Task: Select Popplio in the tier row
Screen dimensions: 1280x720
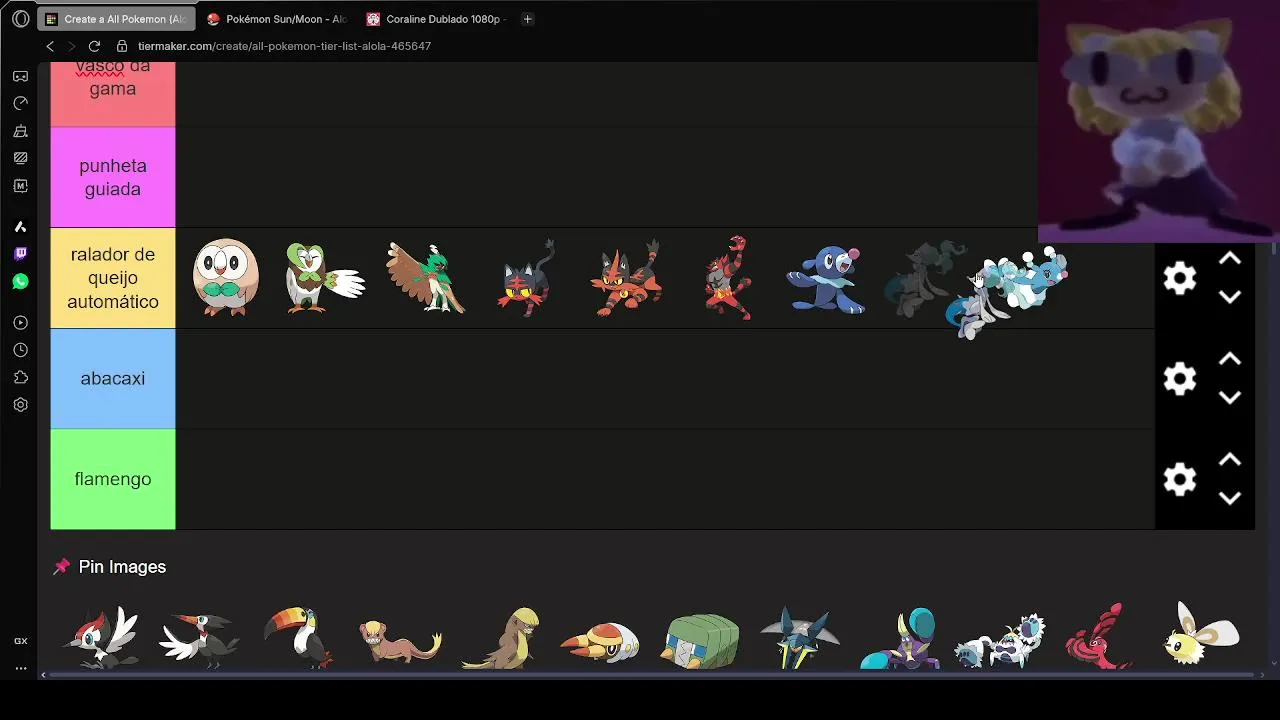Action: 826,279
